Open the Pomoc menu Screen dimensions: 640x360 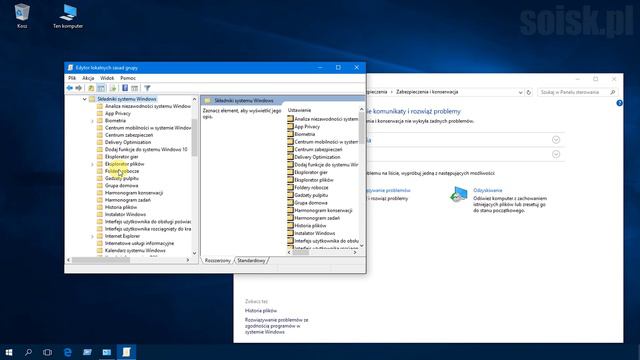tap(128, 78)
